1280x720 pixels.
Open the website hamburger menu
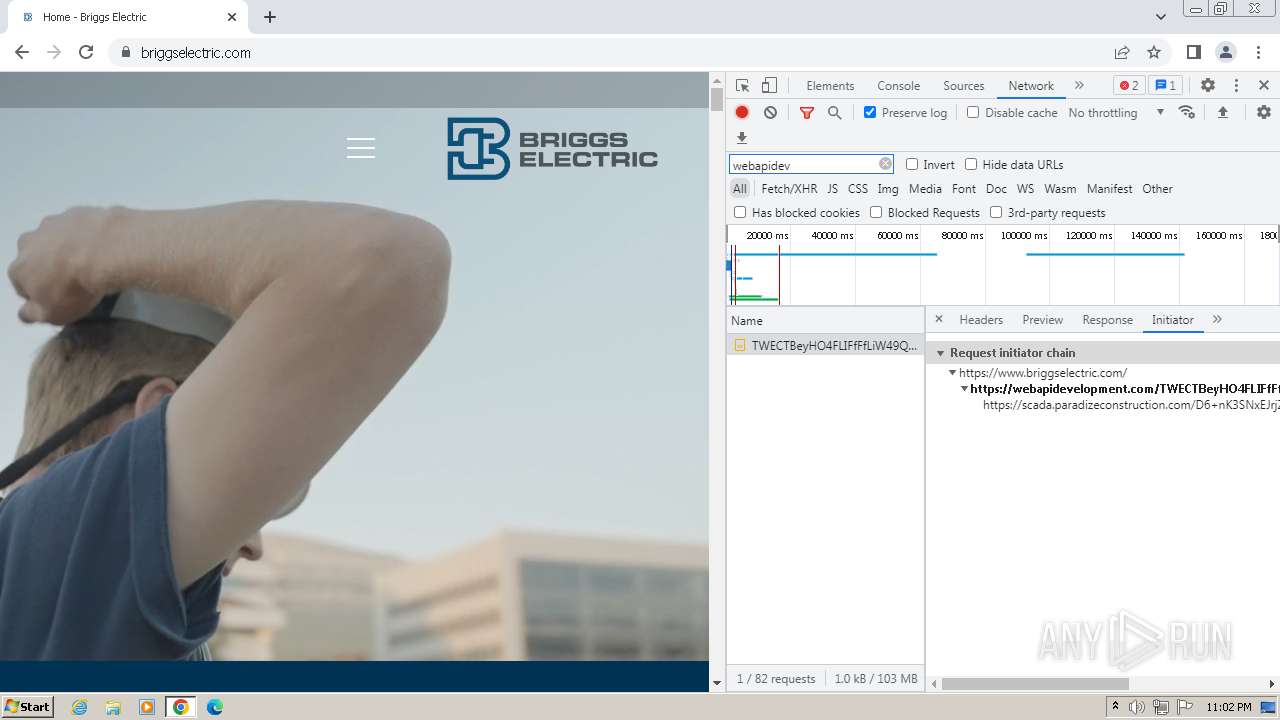pyautogui.click(x=361, y=148)
